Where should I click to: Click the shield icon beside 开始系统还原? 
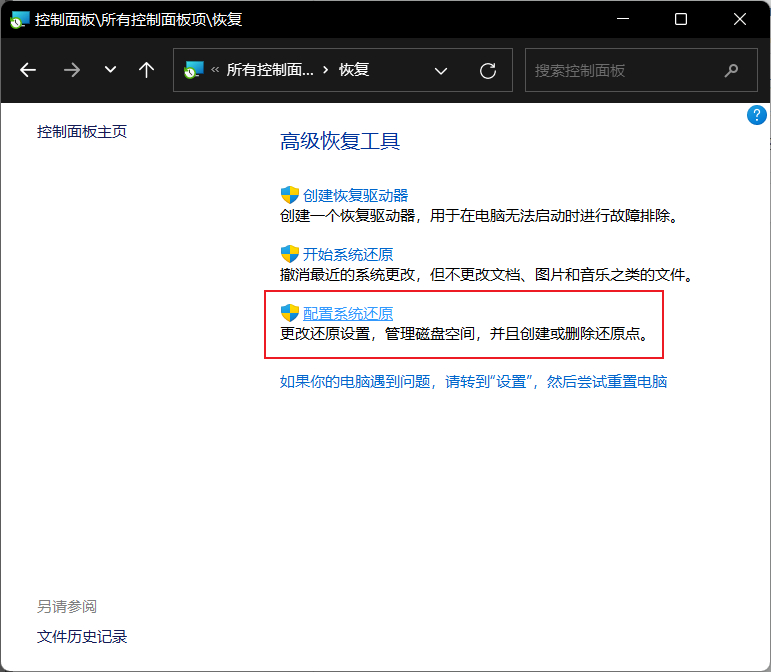[x=290, y=254]
